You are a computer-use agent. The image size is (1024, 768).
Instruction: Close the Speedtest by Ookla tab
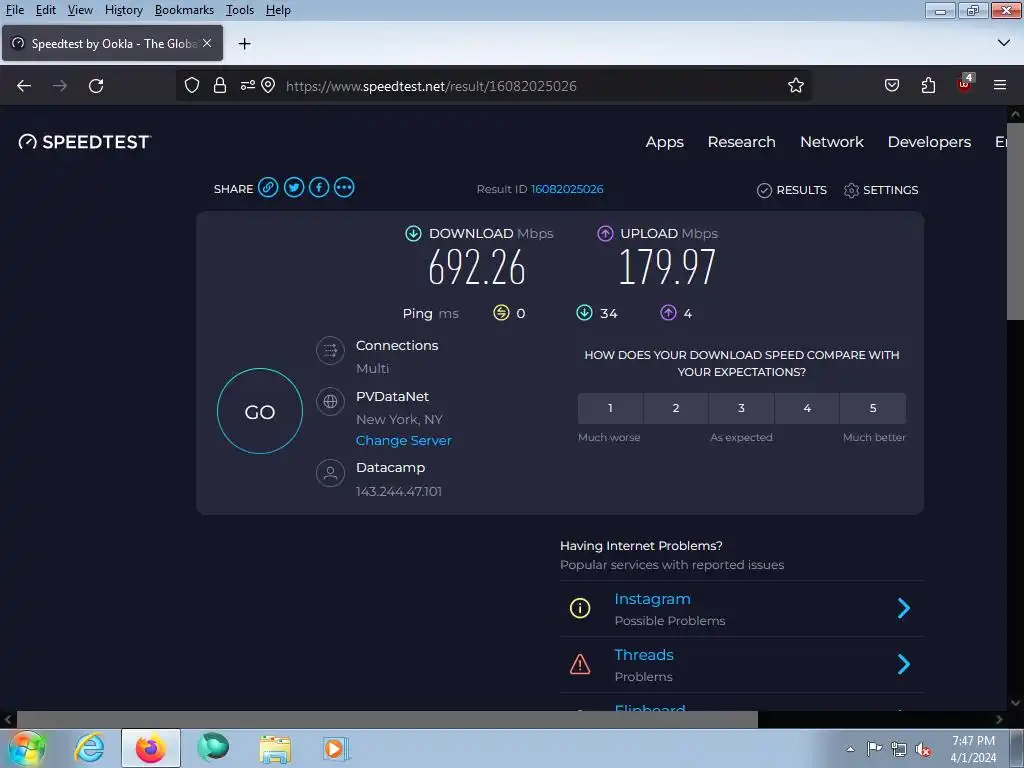[x=207, y=43]
